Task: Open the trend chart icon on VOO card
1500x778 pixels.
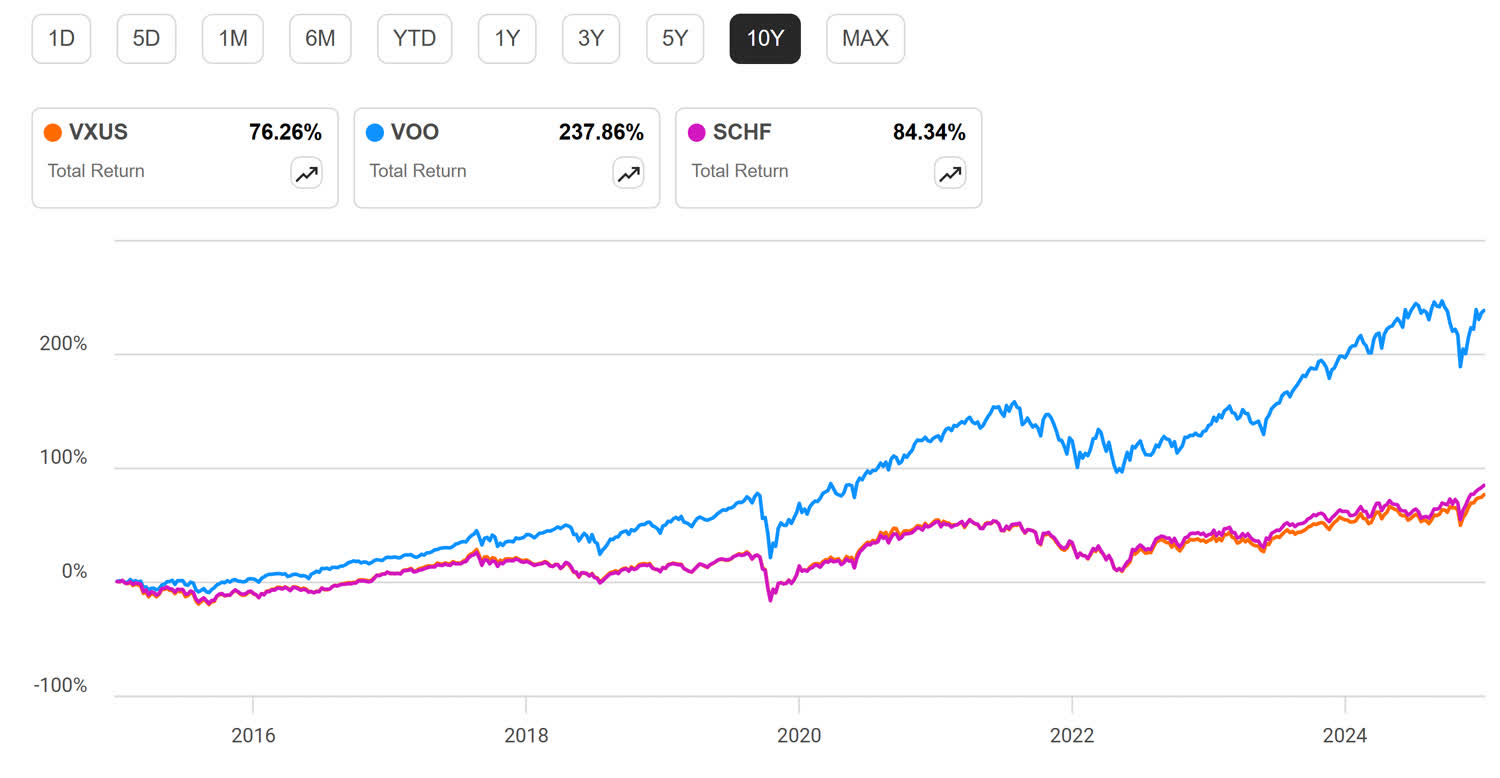Action: click(628, 173)
